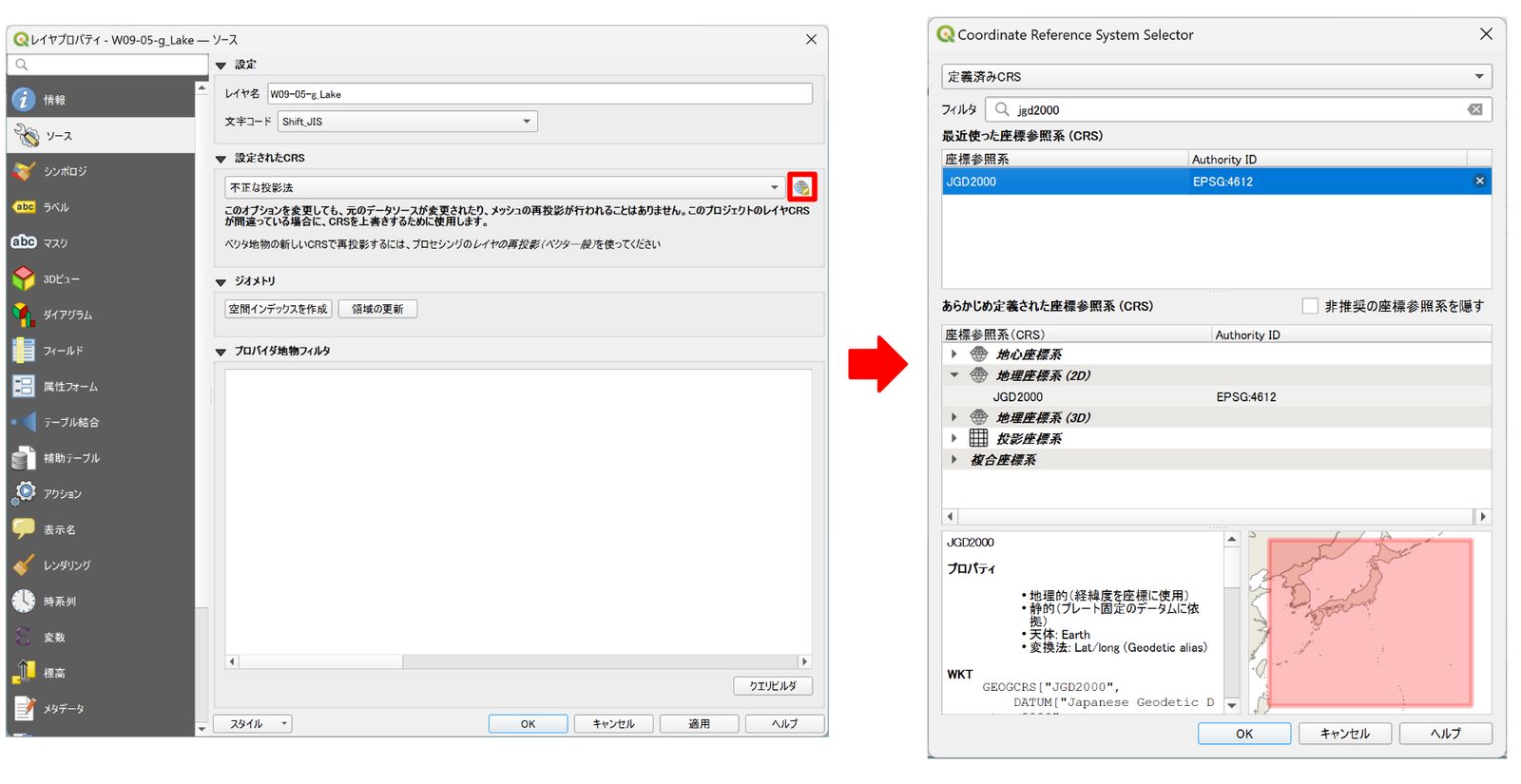The width and height of the screenshot is (1521, 784).
Task: Collapse the 設定されたCRS section
Action: tap(221, 159)
